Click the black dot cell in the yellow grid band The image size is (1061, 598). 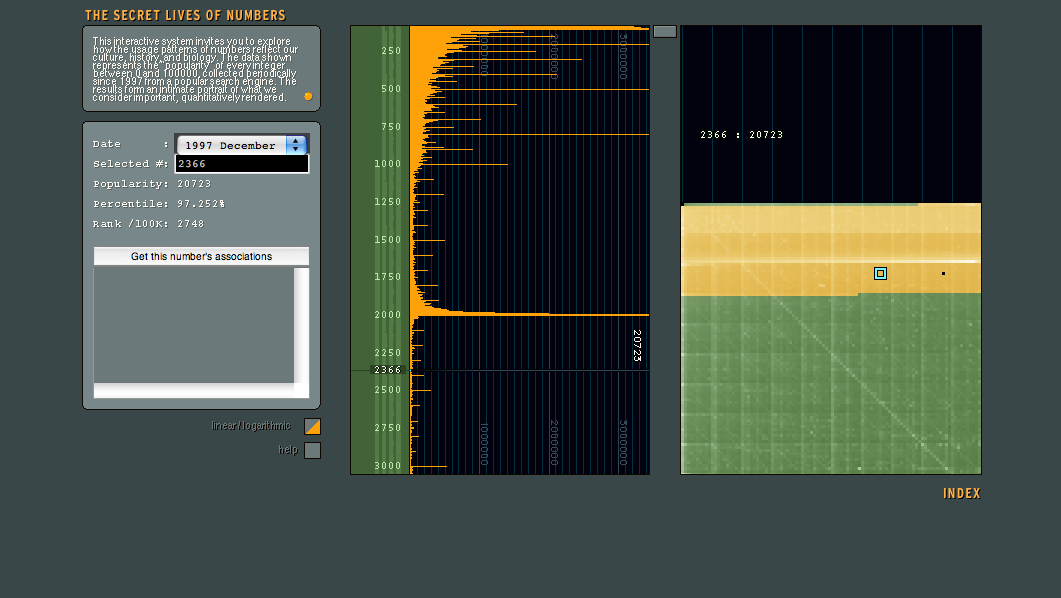(x=943, y=273)
